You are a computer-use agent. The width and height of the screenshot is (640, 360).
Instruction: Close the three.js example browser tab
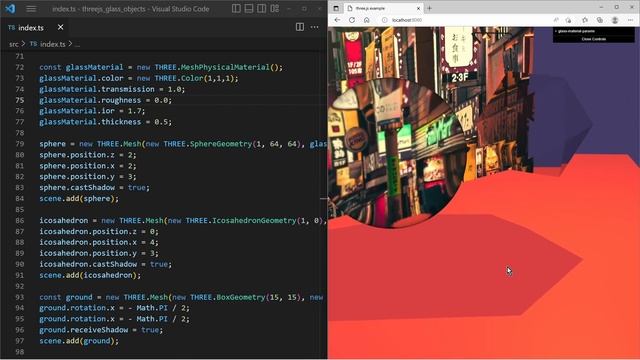[x=418, y=8]
